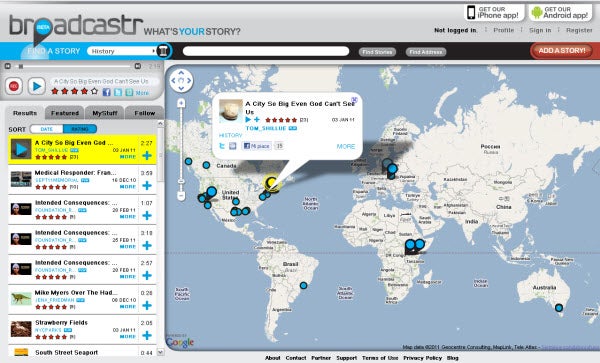Play 'A City So Big Even God' list thumbnail

[21, 149]
